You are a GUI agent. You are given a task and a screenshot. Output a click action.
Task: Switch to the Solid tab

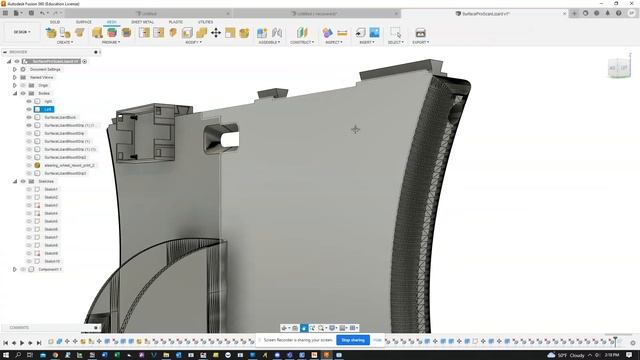coord(55,22)
